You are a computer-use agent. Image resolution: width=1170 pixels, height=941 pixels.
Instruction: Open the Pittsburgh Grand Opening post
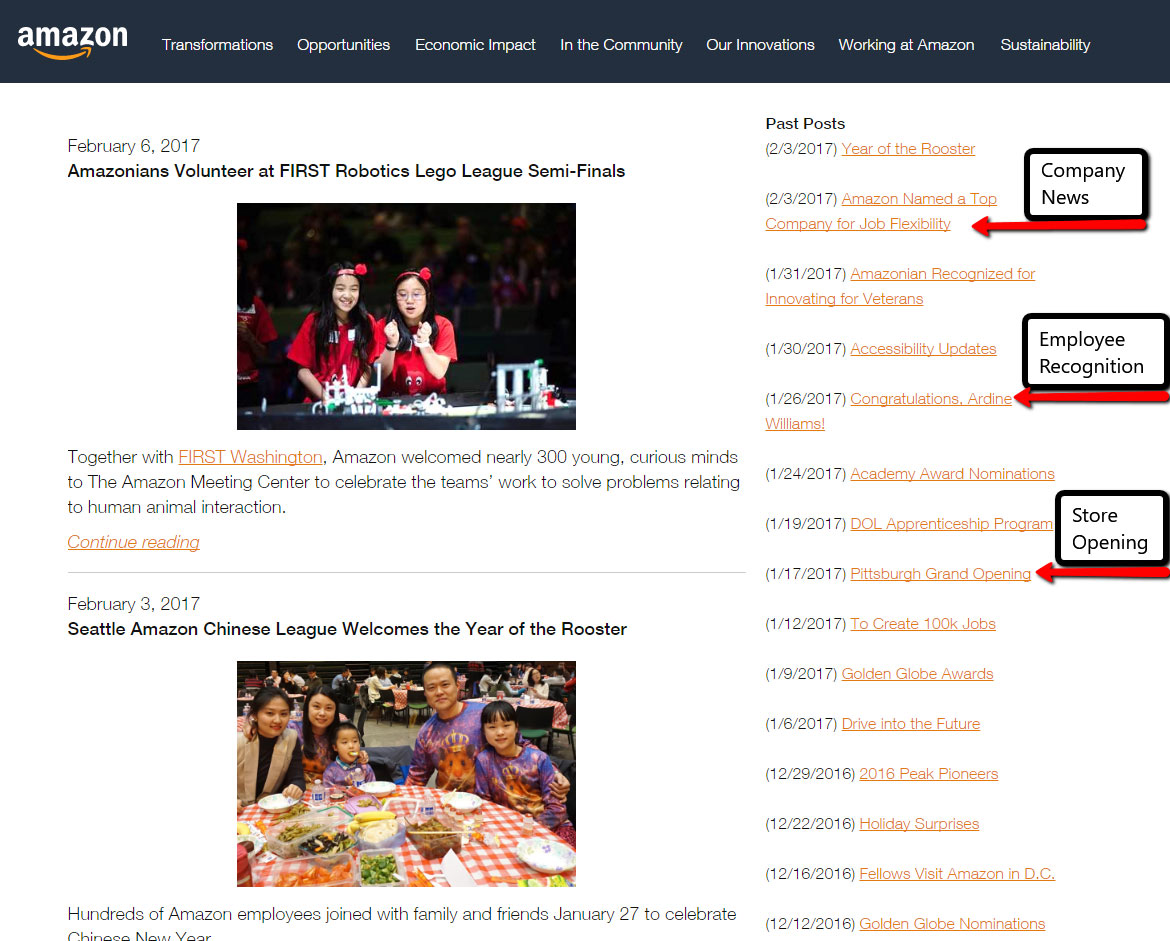[940, 574]
